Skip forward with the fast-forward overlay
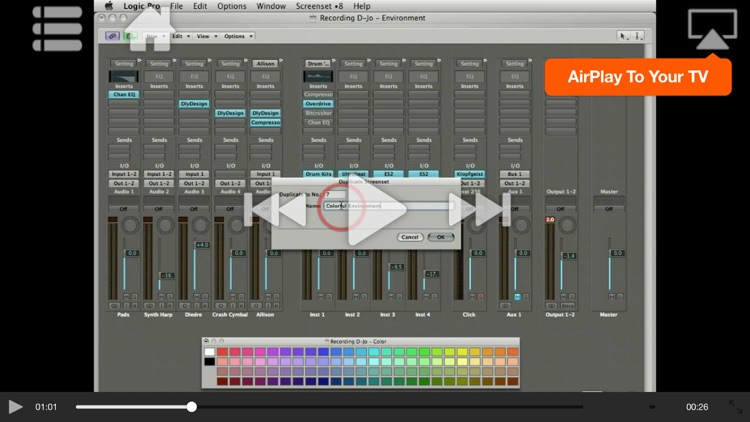Viewport: 750px width, 422px height. (479, 209)
